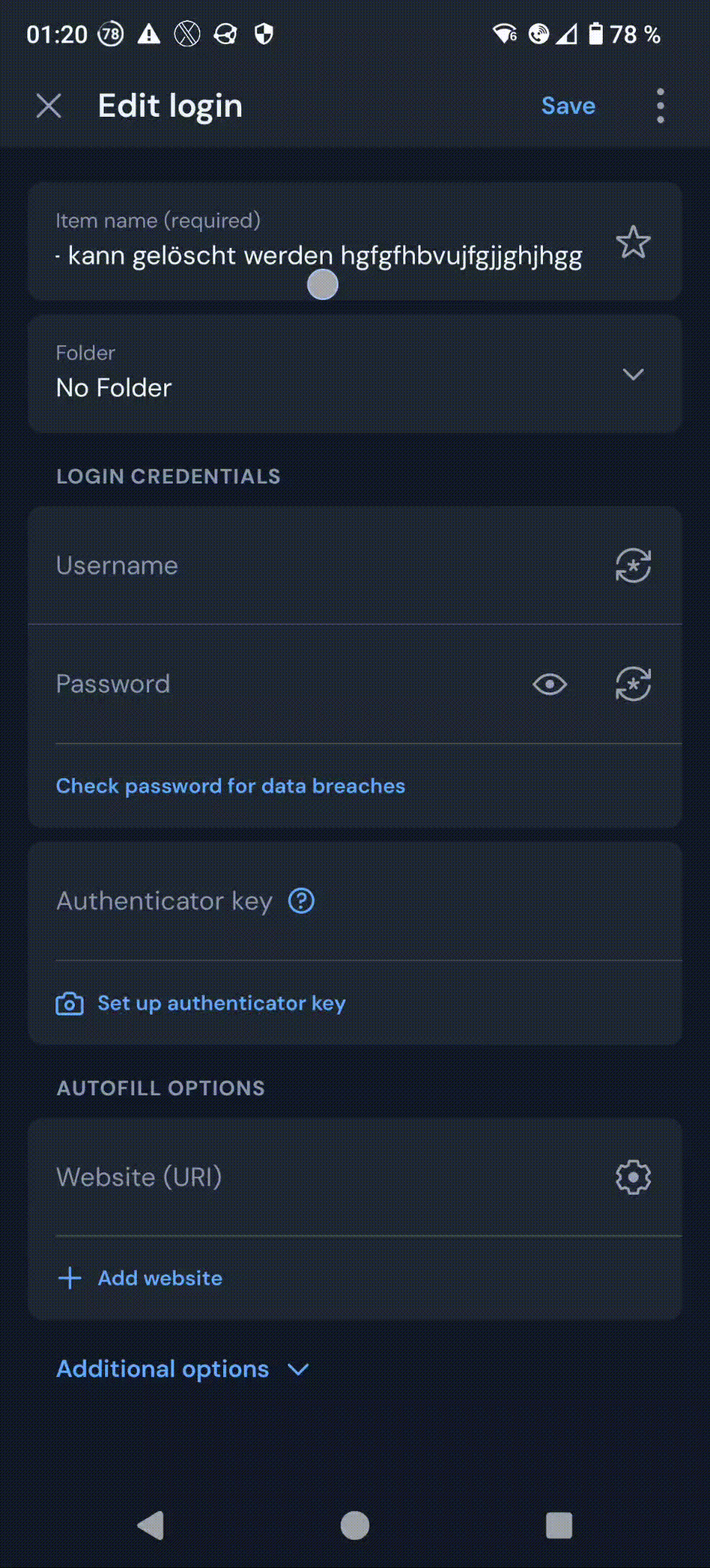Tap Android home navigation button
This screenshot has height=1568, width=710.
[x=354, y=1525]
